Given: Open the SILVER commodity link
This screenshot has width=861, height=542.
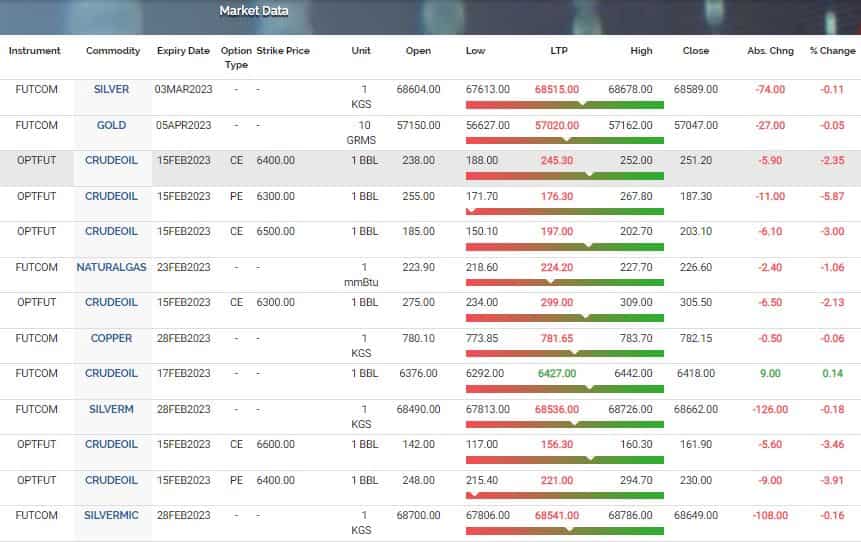Looking at the screenshot, I should click(111, 89).
